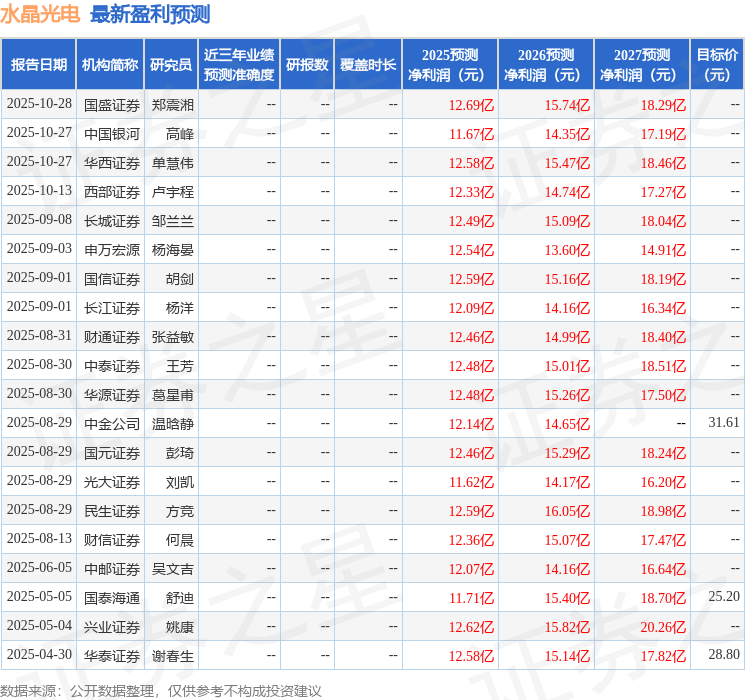Click institution 国泰海通
Screen dimensions: 745x700
point(112,598)
